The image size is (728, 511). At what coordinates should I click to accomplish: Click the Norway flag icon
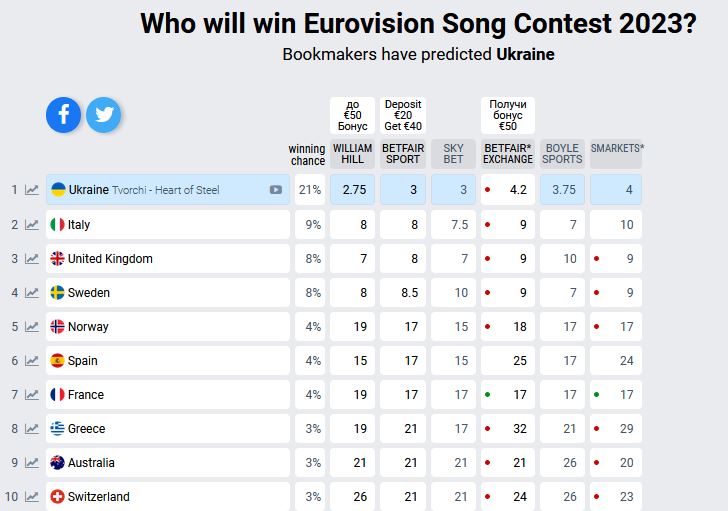(58, 327)
